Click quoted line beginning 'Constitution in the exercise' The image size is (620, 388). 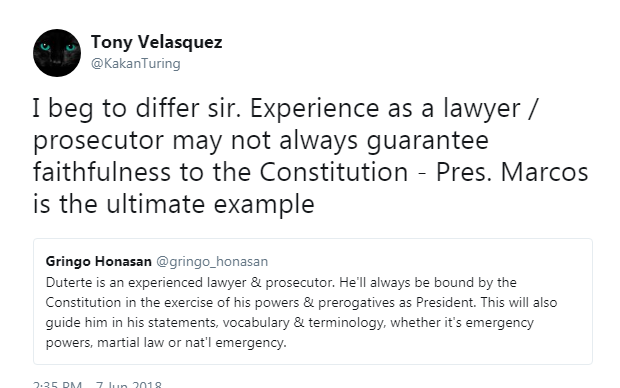click(301, 303)
